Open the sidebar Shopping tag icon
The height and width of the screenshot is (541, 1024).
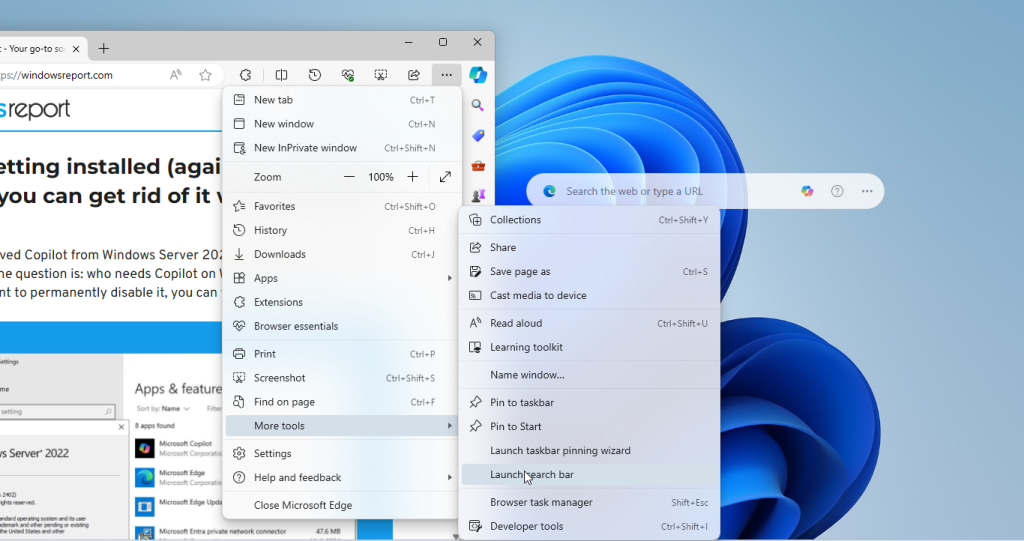coord(478,135)
